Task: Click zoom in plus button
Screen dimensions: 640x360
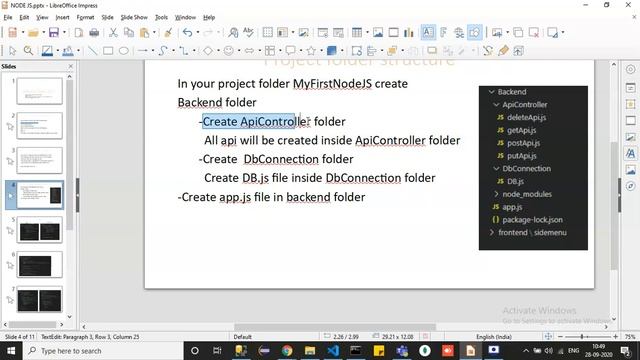Action: tap(615, 337)
